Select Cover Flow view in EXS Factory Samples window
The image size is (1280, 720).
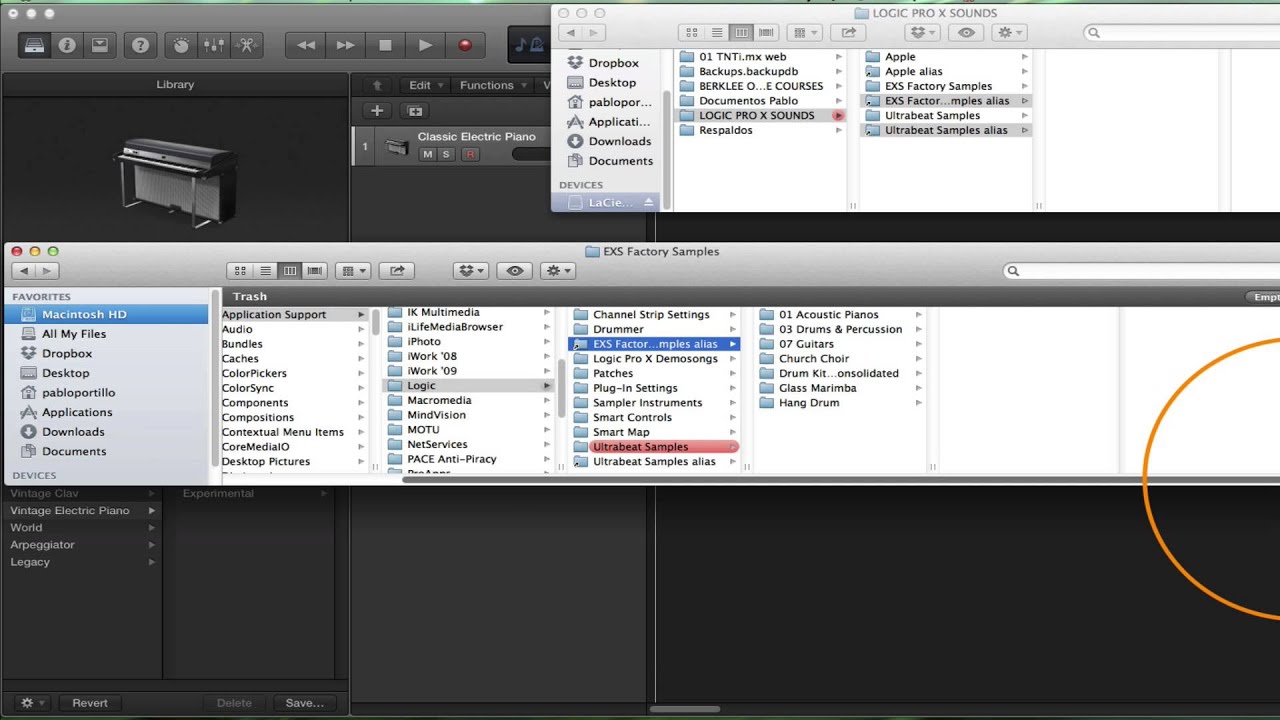pos(315,271)
